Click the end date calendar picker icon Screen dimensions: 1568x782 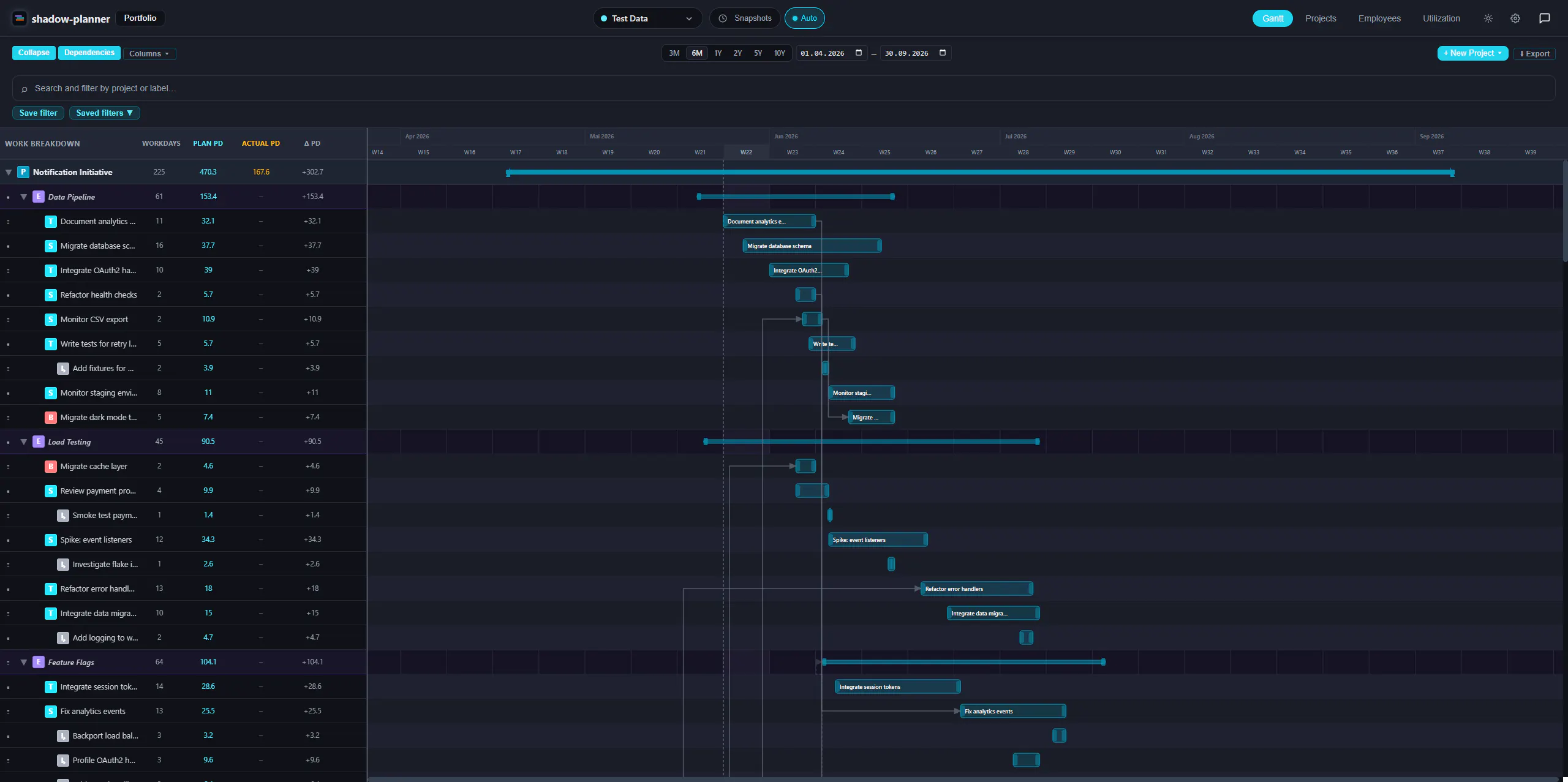pos(943,53)
